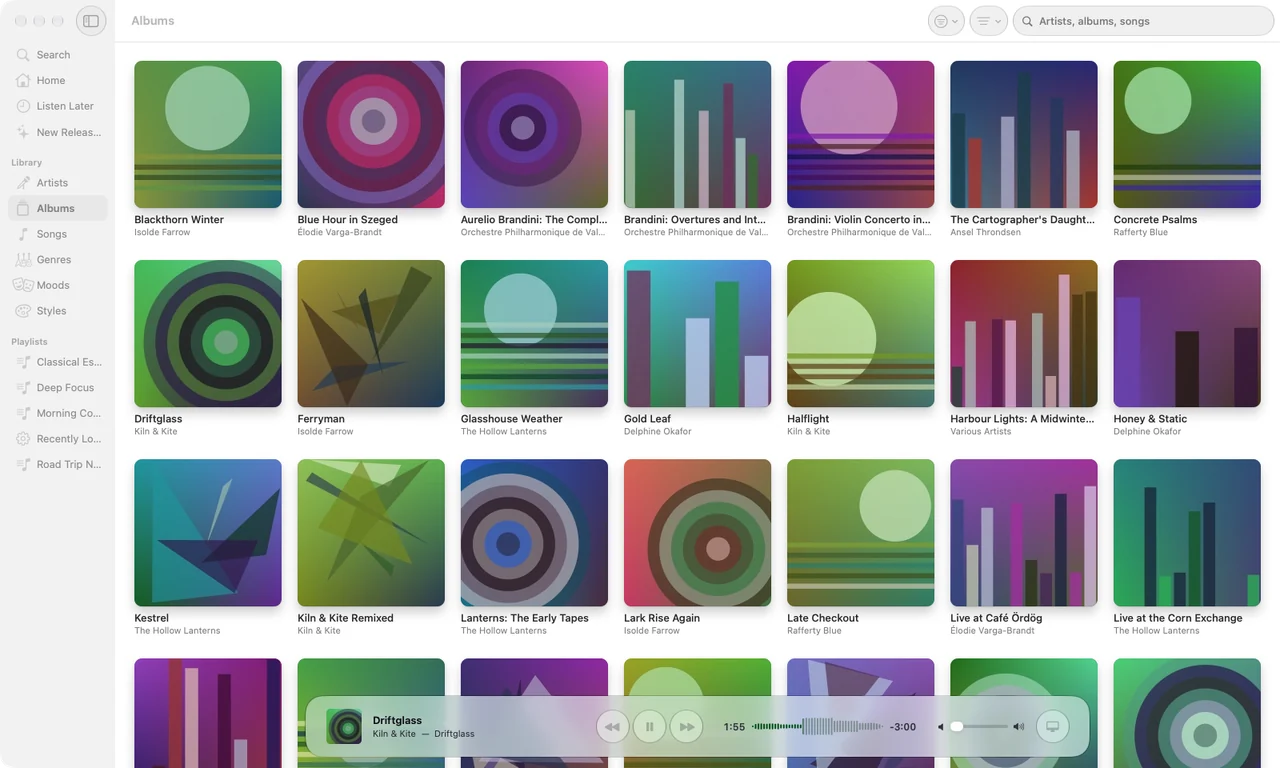
Task: Click the Listen Later clock icon
Action: (23, 106)
